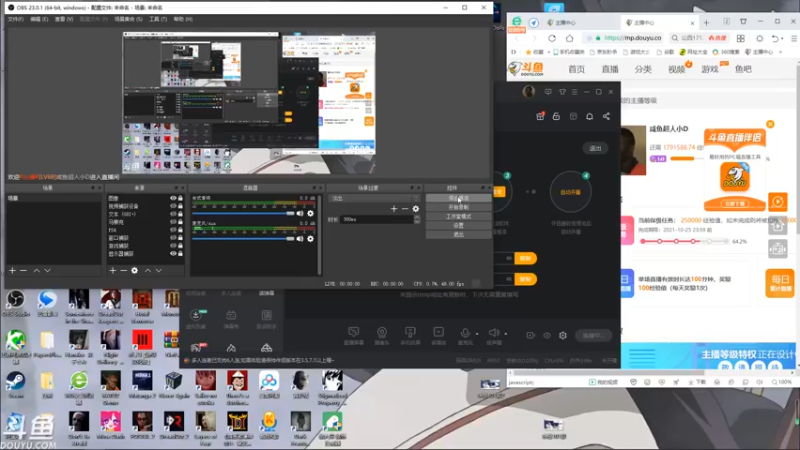Screen dimensions: 800x450
Task: Click the microphone icon in Douyu companion toolbar
Action: 465,333
